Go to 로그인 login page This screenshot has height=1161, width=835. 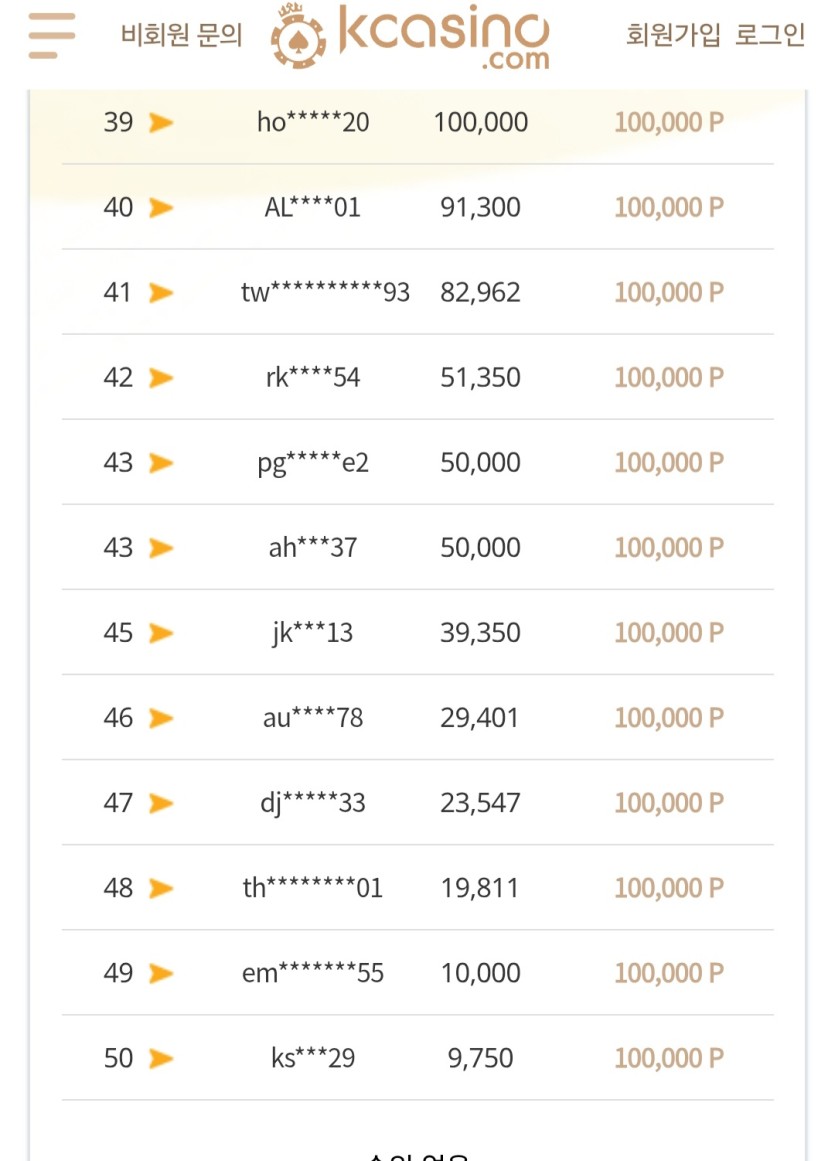(770, 35)
